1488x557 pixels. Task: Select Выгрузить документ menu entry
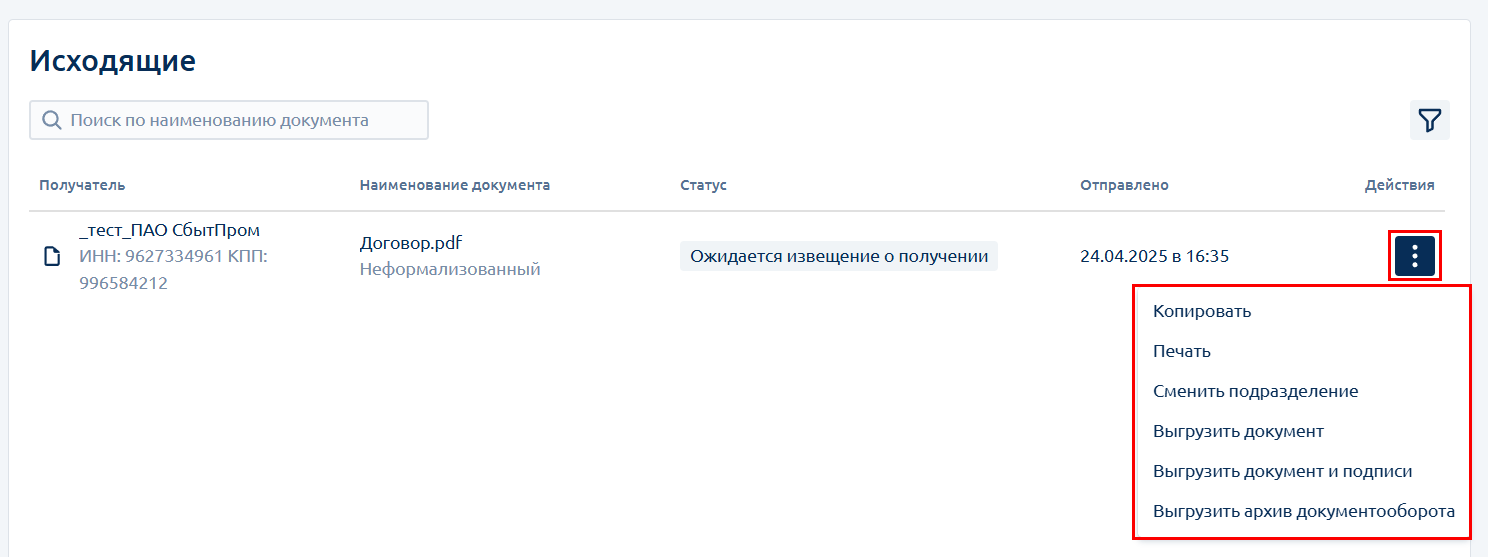pos(1238,431)
